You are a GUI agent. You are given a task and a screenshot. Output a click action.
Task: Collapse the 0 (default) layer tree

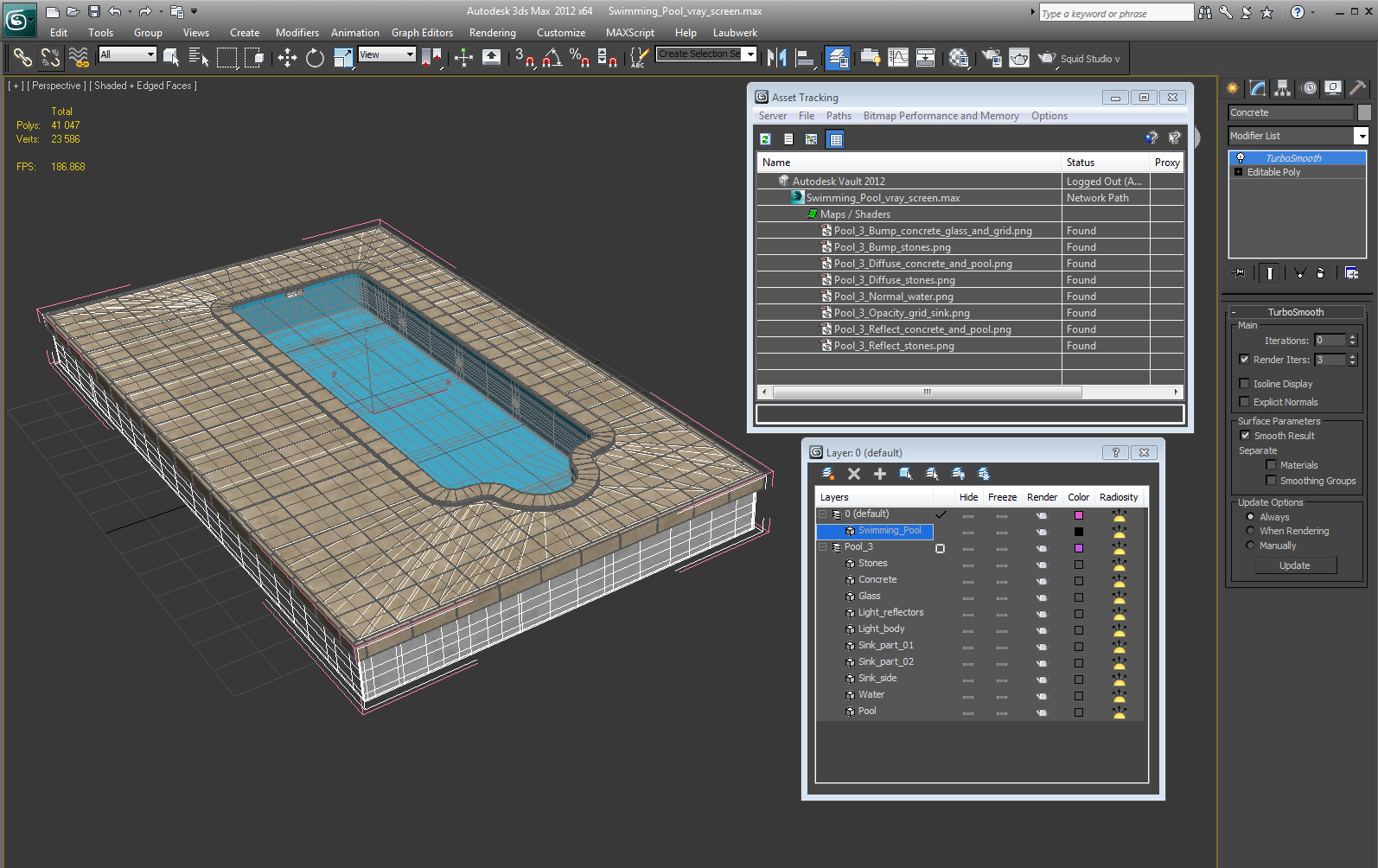point(823,514)
